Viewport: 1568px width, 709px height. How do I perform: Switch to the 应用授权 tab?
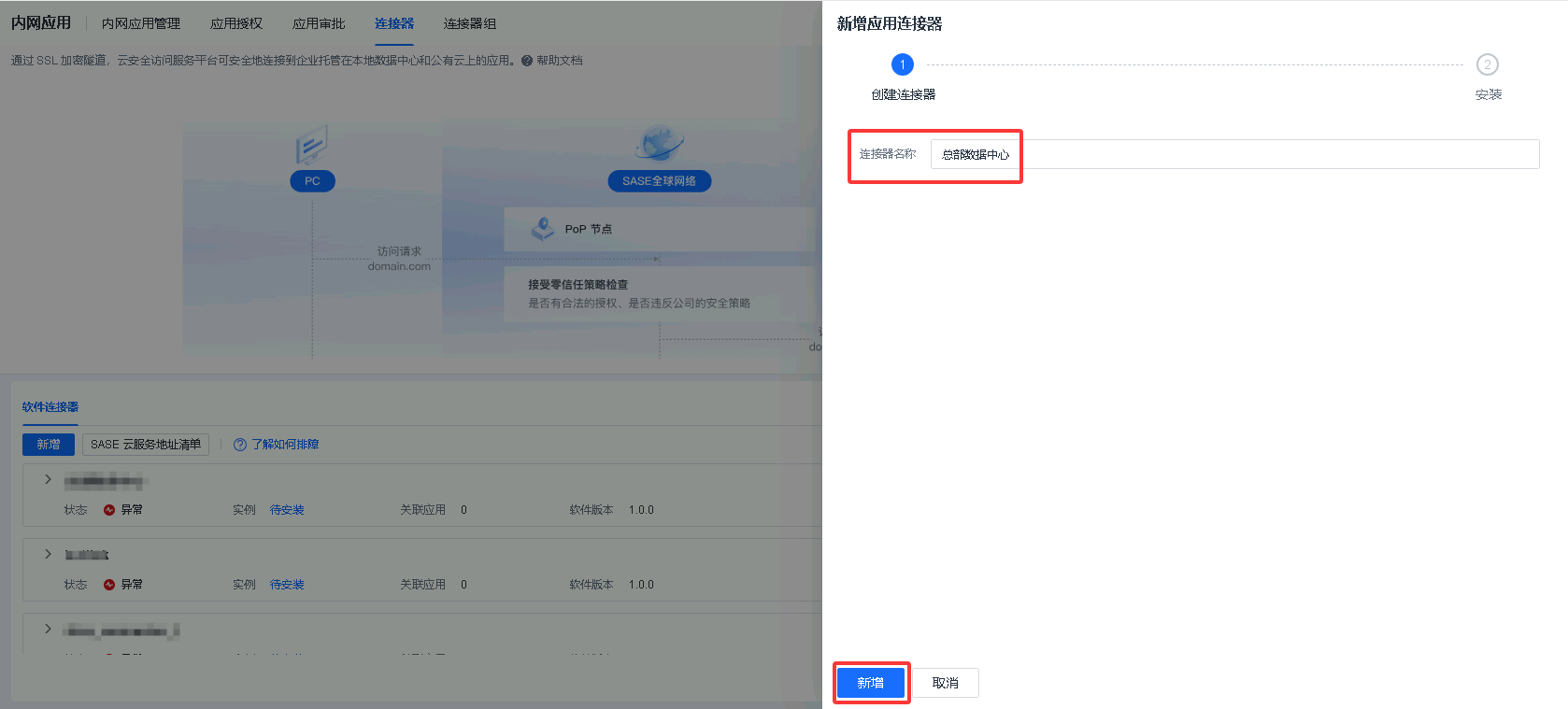pyautogui.click(x=236, y=23)
